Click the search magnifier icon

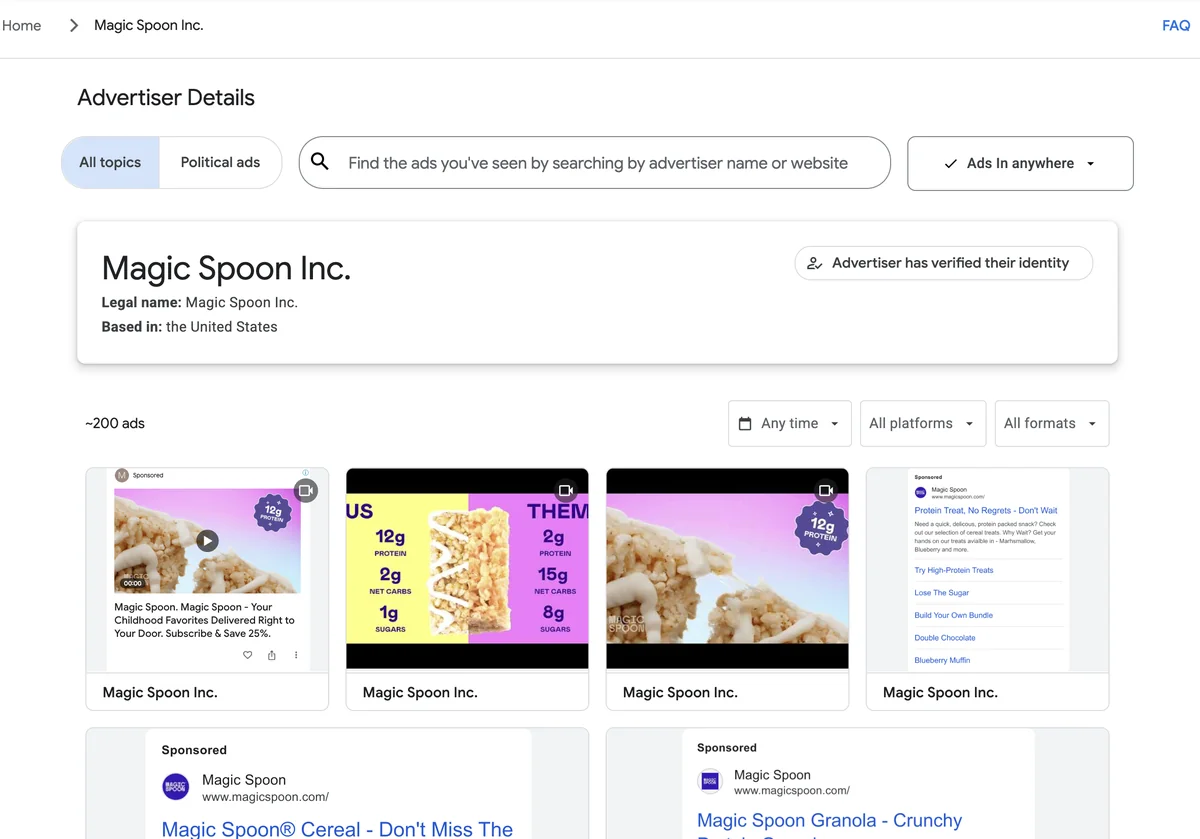coord(319,161)
